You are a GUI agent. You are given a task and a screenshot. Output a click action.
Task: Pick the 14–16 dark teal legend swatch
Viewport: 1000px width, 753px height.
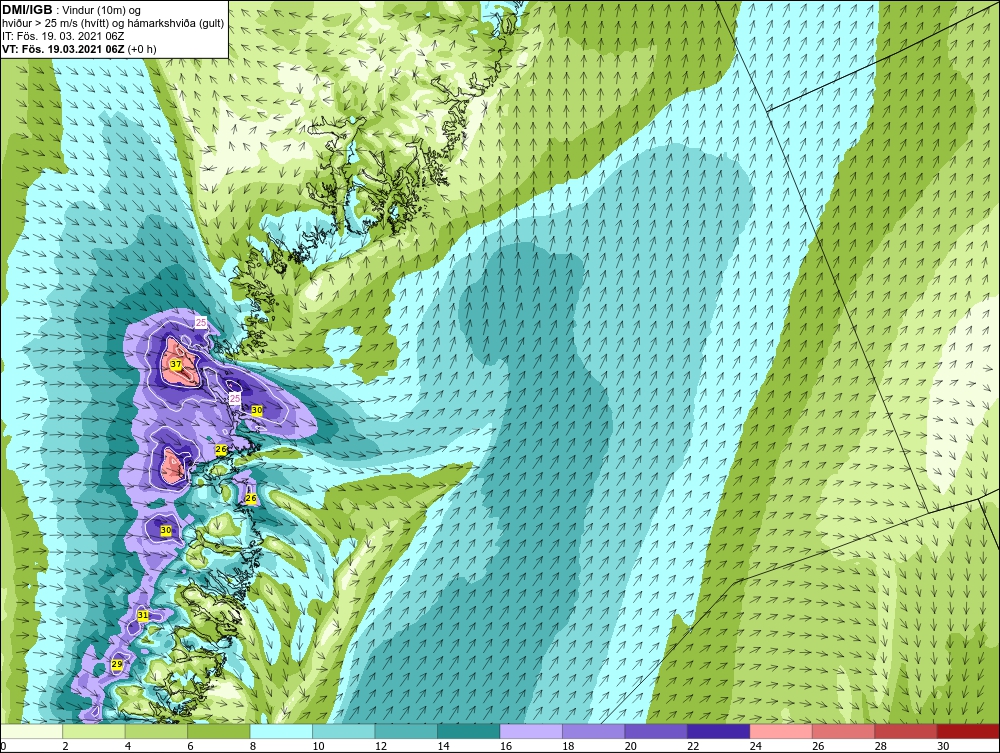[469, 731]
